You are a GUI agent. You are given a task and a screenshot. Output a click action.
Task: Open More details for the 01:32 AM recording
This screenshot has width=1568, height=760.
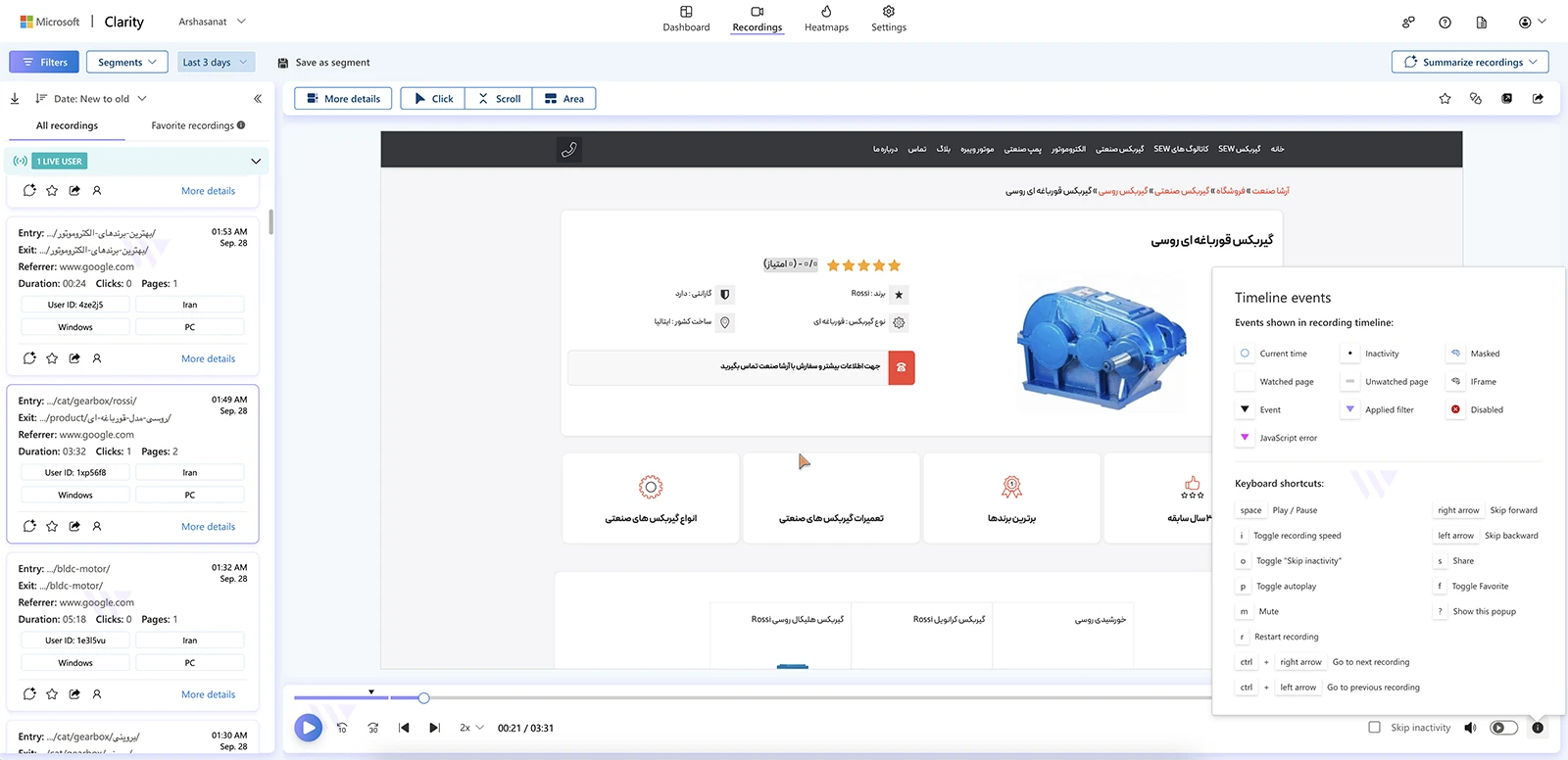[209, 695]
